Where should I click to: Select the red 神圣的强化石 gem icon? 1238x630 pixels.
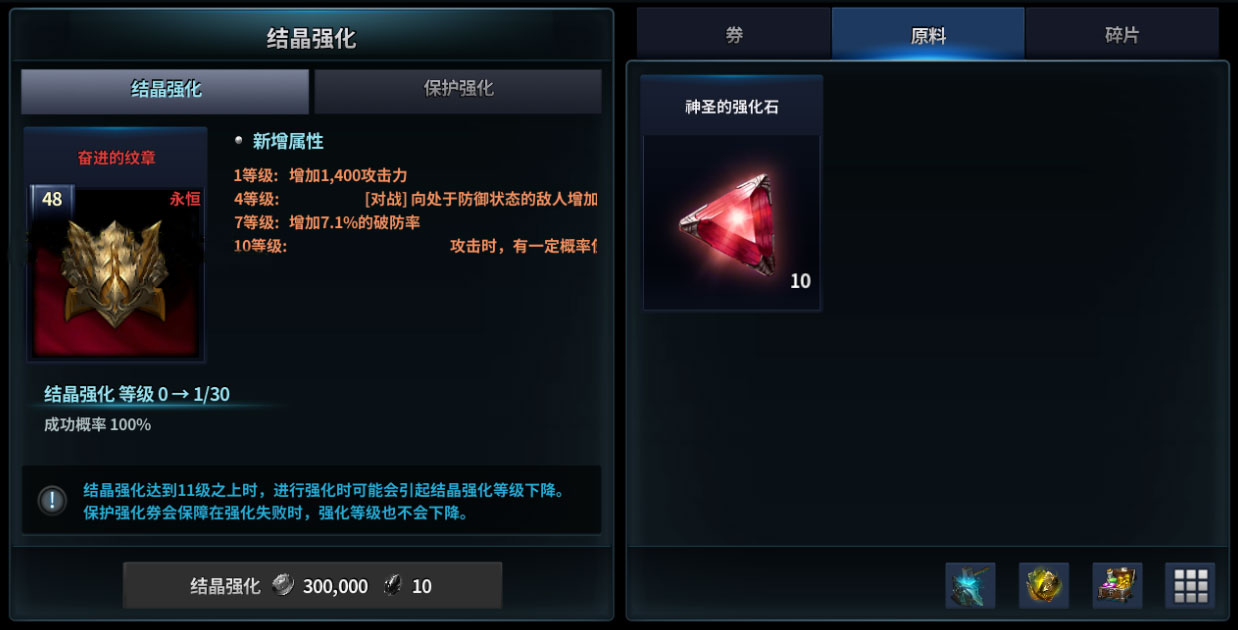click(x=731, y=222)
